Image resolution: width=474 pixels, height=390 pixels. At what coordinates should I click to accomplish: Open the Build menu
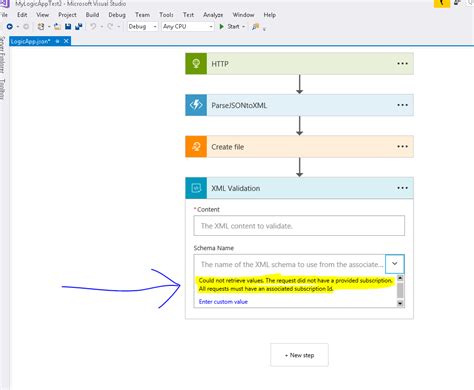pyautogui.click(x=92, y=15)
